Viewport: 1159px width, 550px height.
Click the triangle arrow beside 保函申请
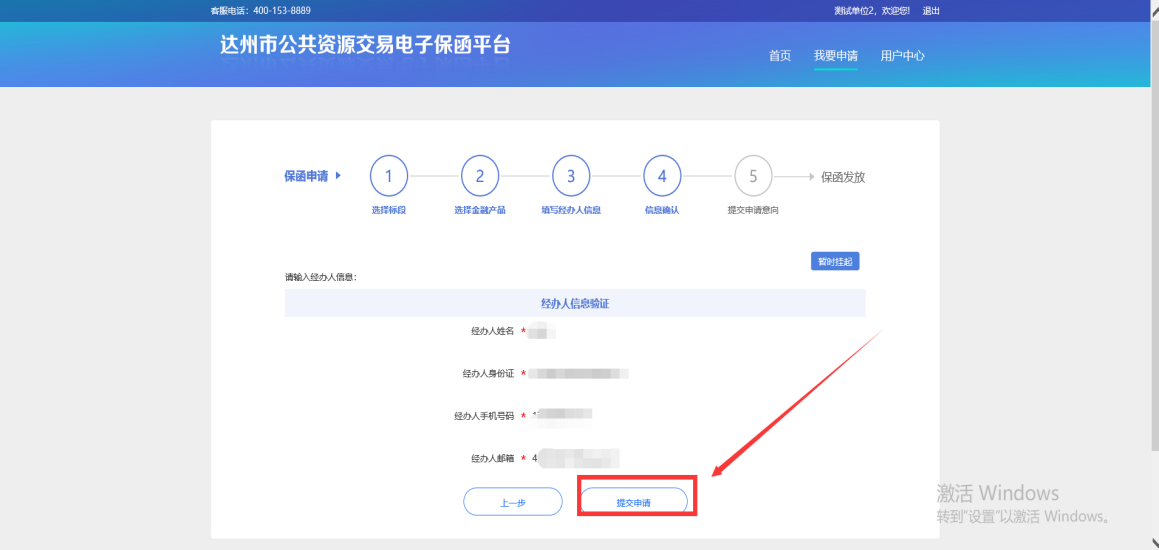click(x=338, y=176)
